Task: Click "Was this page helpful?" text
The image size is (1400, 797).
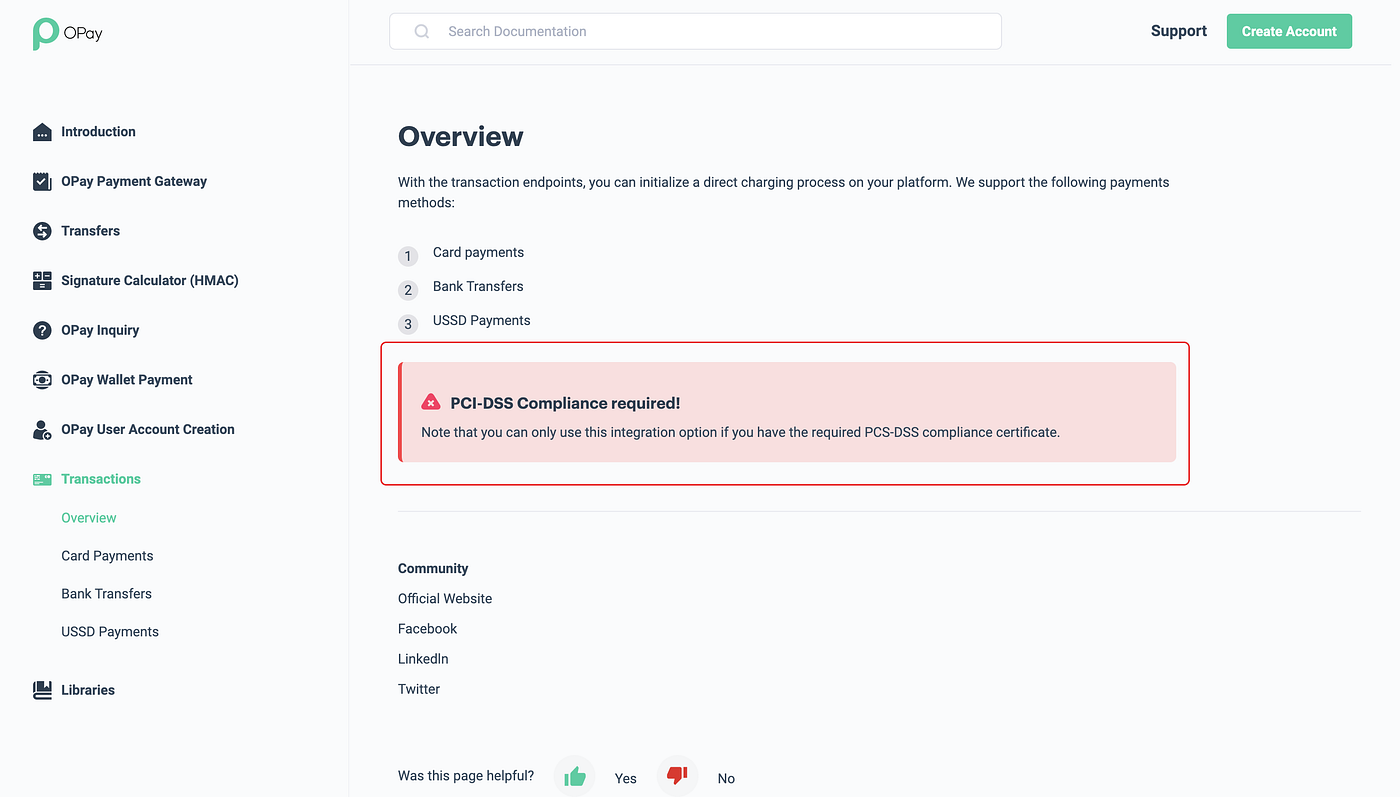Action: (x=466, y=776)
